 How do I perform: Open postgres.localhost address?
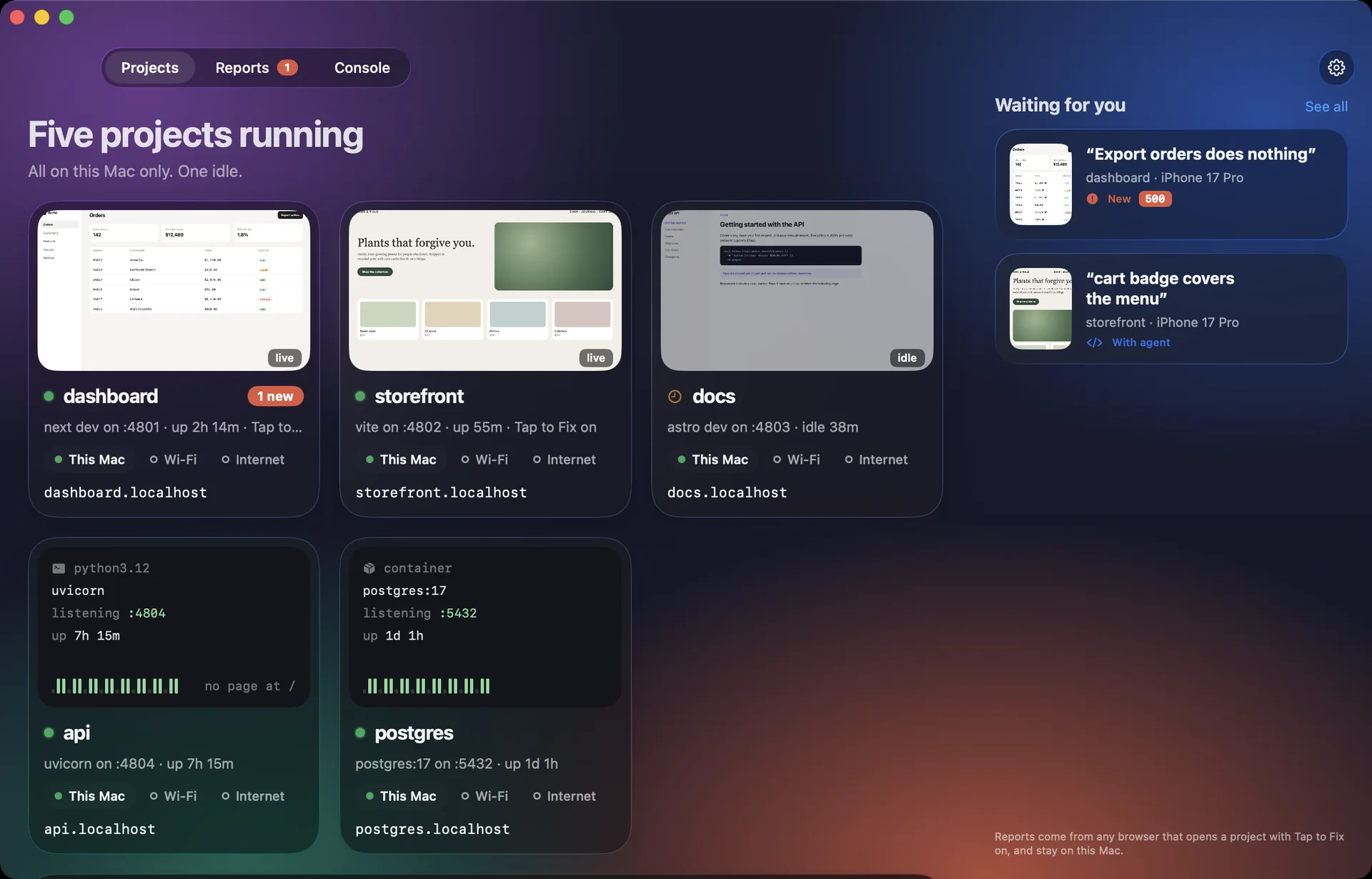click(x=432, y=830)
